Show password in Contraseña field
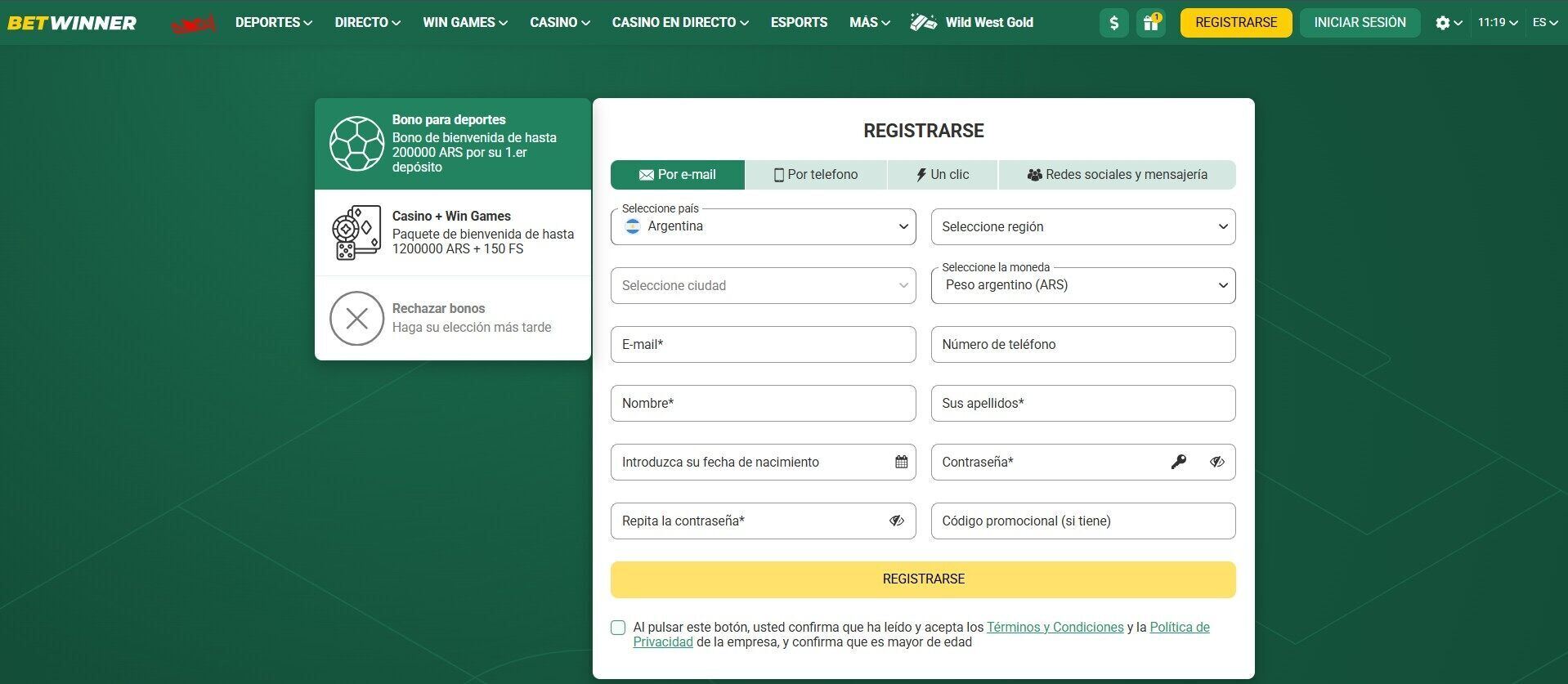 (x=1217, y=462)
